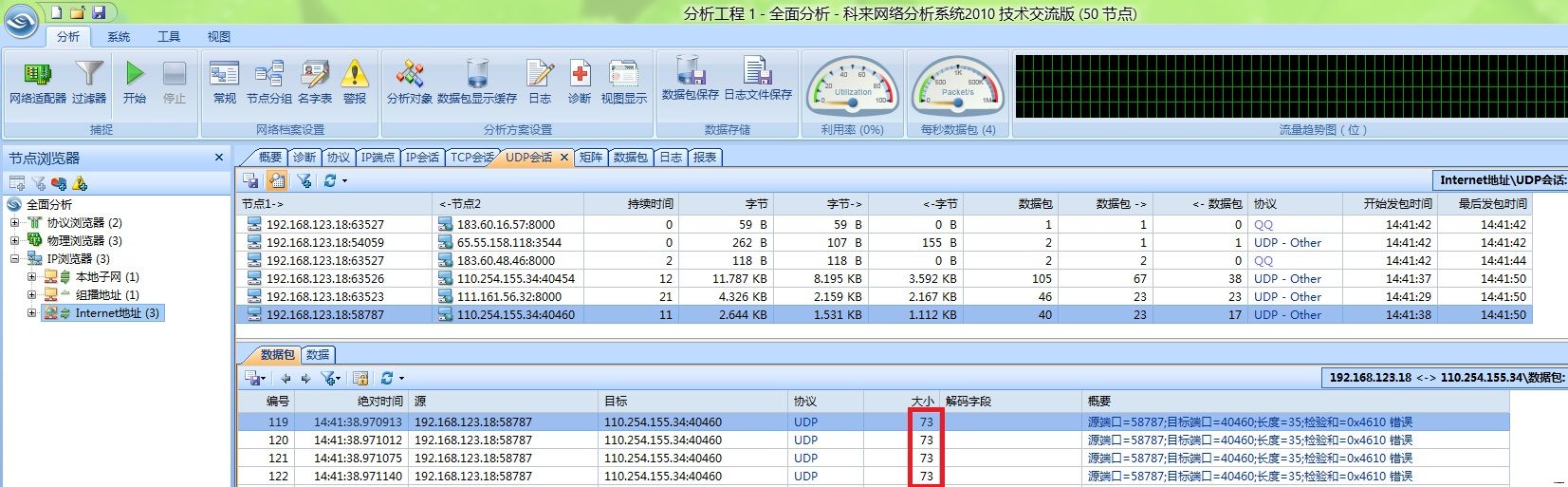Viewport: 1568px width, 487px height.
Task: Click the 过滤器 filter funnel icon
Action: pos(89,83)
